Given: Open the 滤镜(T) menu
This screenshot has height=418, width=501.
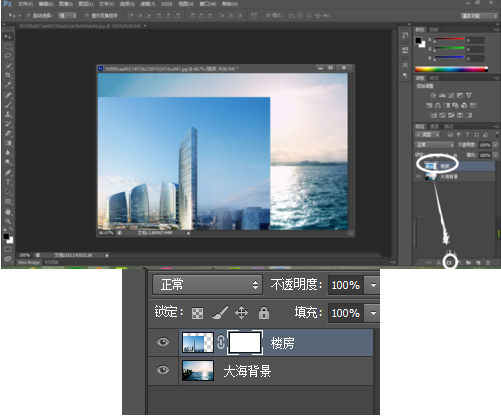Looking at the screenshot, I should (147, 4).
